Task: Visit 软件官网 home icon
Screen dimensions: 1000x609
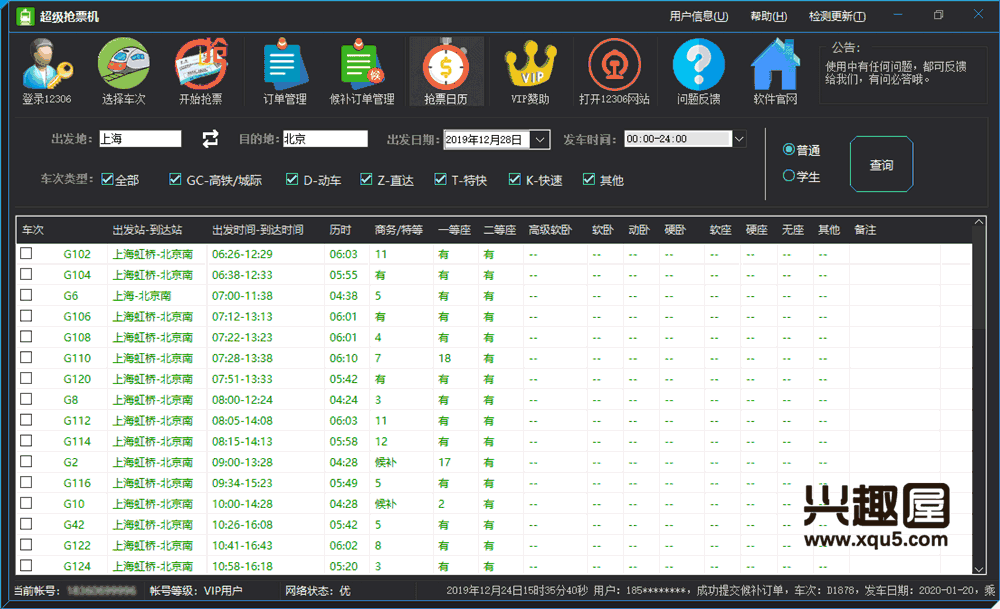Action: click(x=775, y=70)
